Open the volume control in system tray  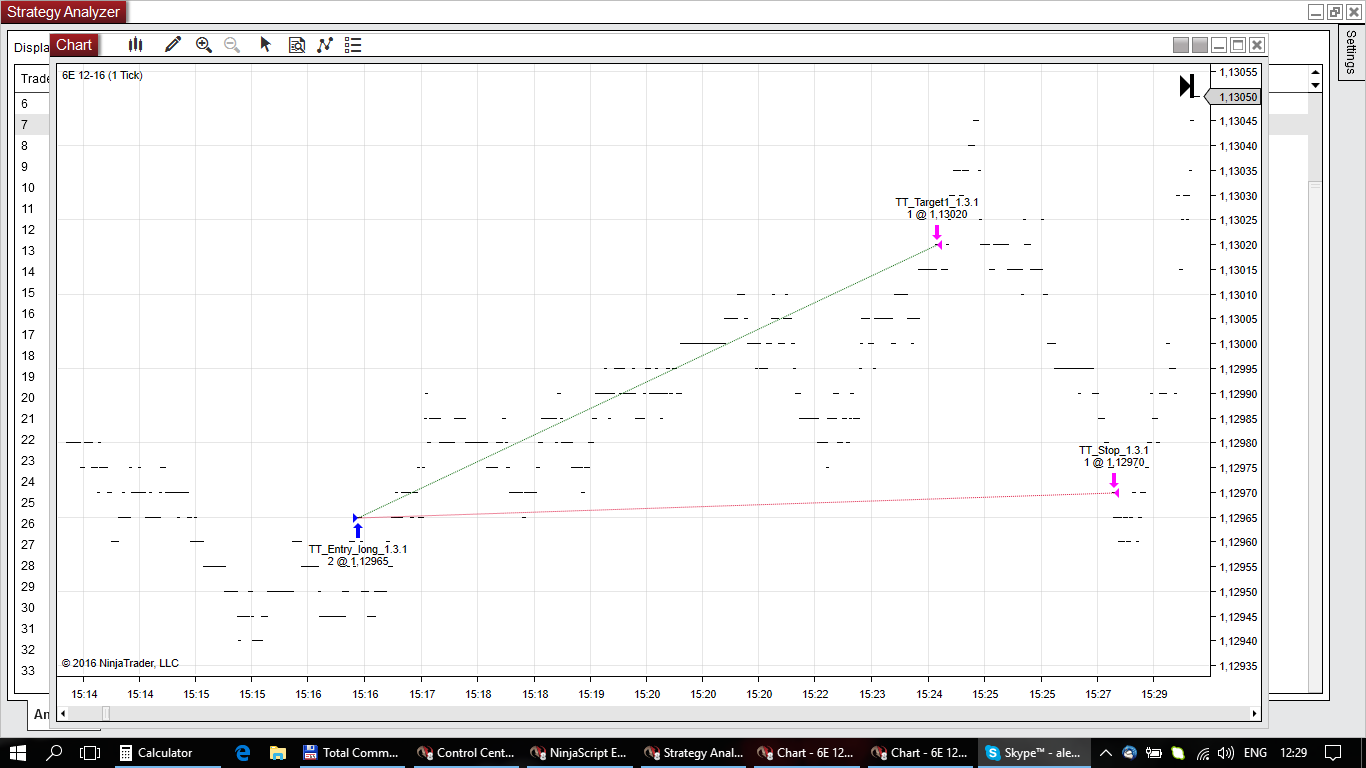click(1226, 753)
